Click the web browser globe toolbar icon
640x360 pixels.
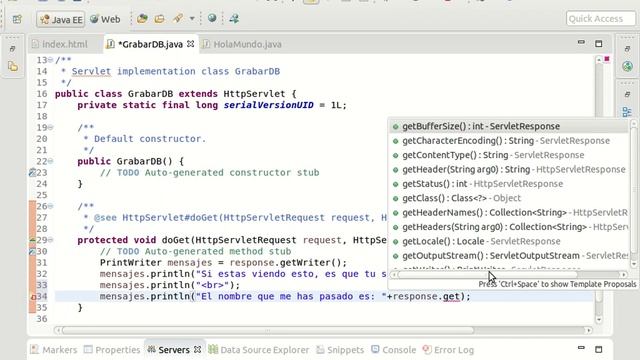pyautogui.click(x=212, y=18)
